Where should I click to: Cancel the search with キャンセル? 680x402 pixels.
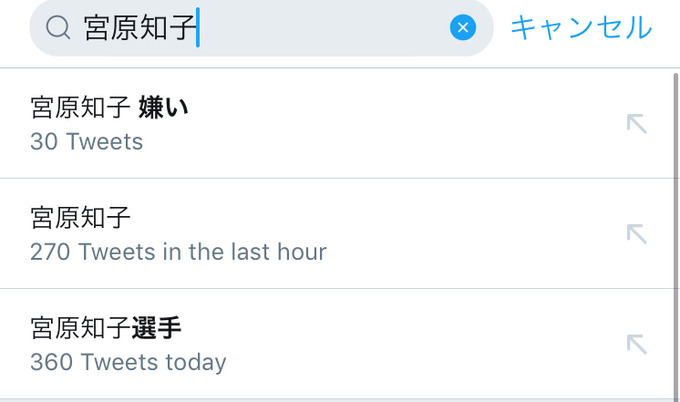click(582, 27)
